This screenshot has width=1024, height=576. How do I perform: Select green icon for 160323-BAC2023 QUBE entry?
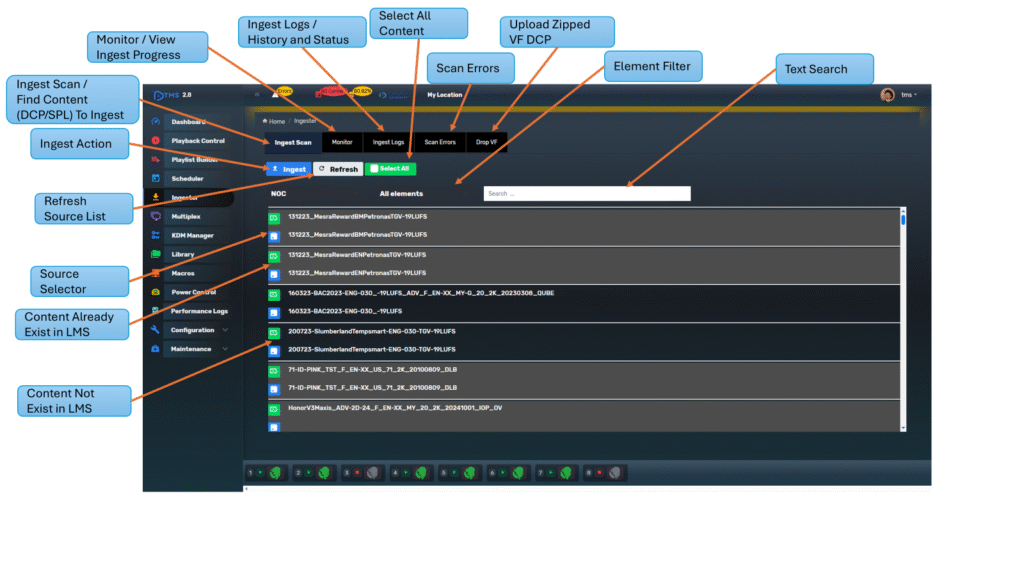tap(274, 294)
